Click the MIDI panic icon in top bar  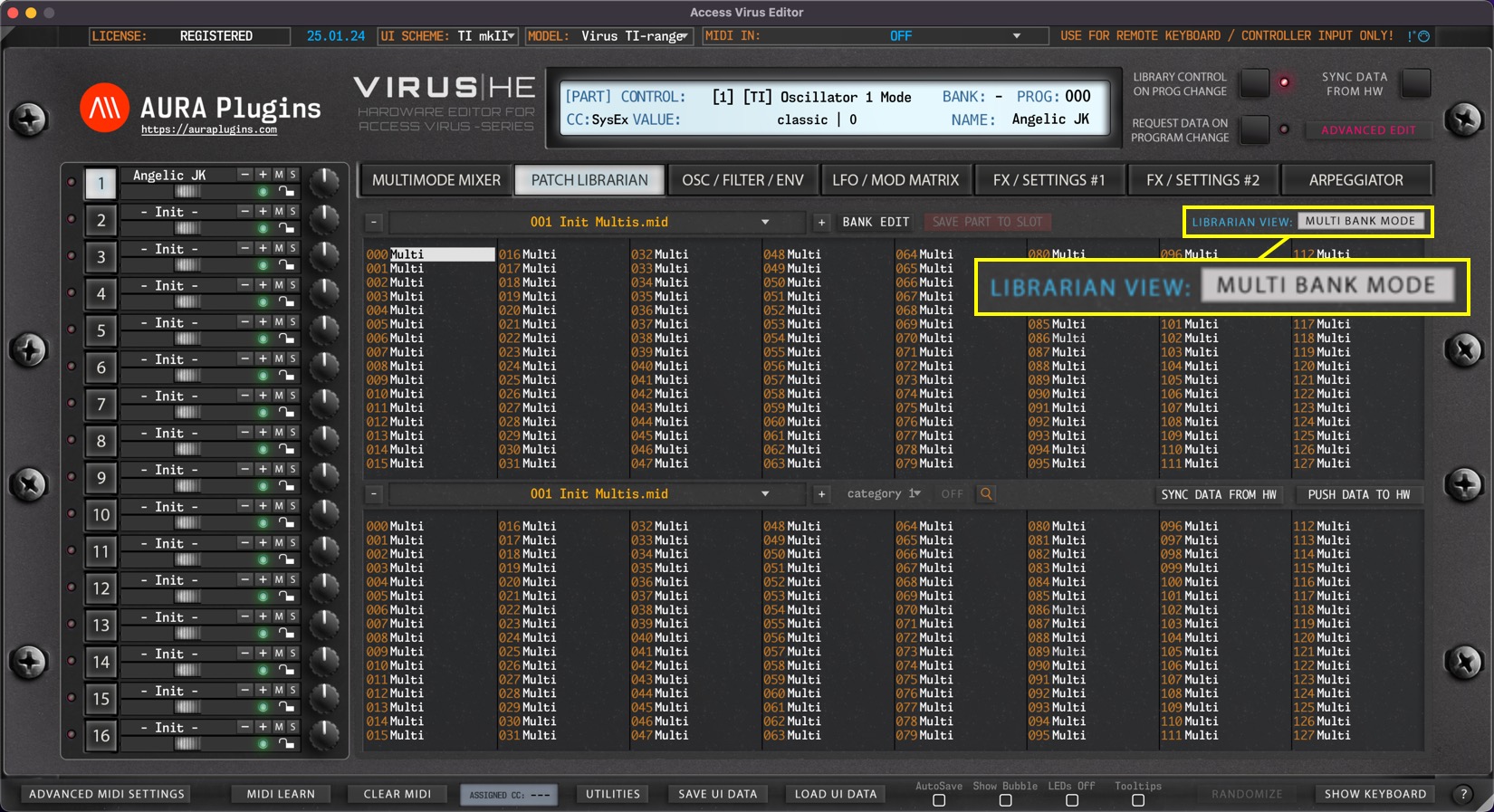(x=1418, y=36)
